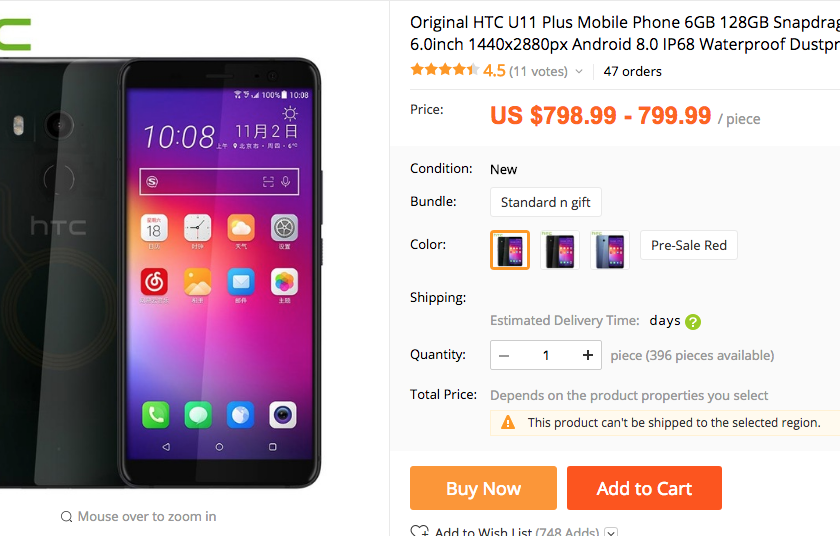Image resolution: width=840 pixels, height=536 pixels.
Task: Choose the Pre-Sale Red color option
Action: 688,245
